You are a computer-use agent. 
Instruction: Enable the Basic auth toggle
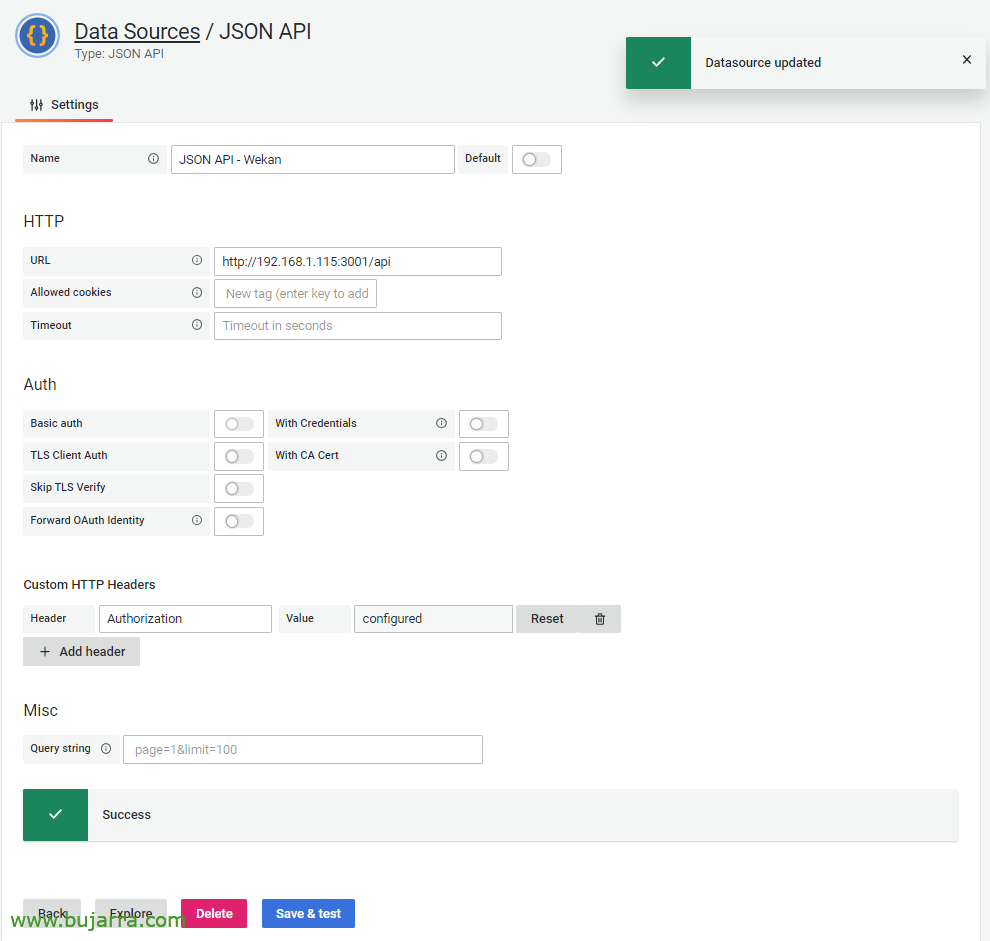click(x=239, y=424)
